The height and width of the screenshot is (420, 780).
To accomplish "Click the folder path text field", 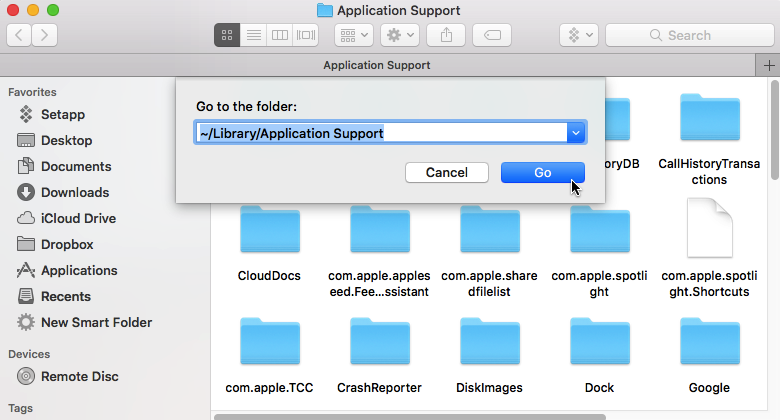I will pos(381,133).
